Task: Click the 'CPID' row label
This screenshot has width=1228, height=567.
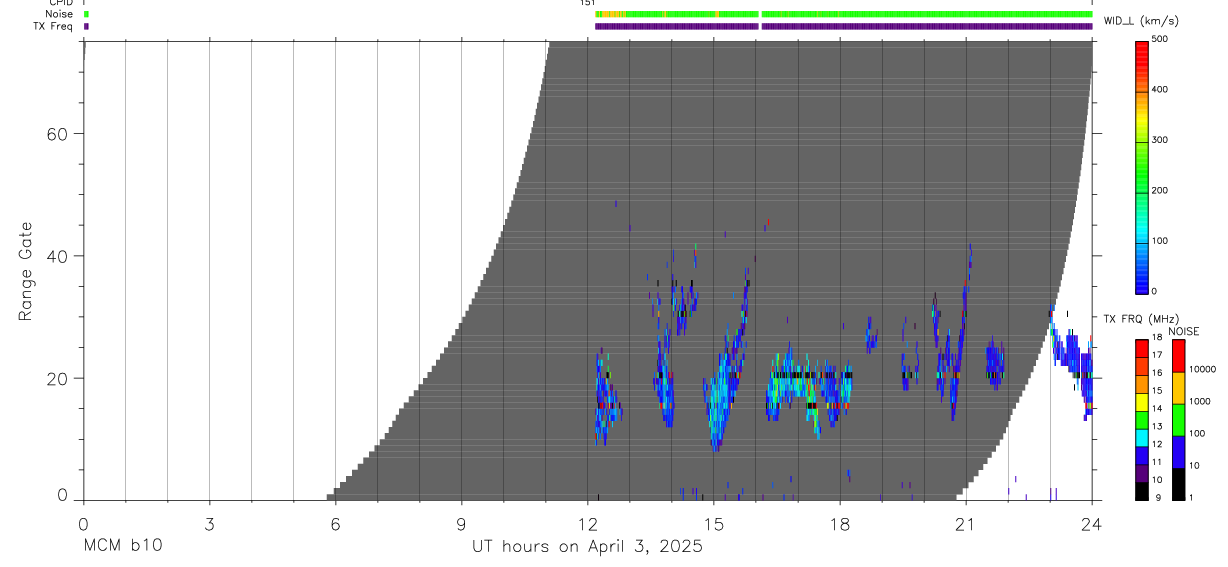Action: coord(60,3)
